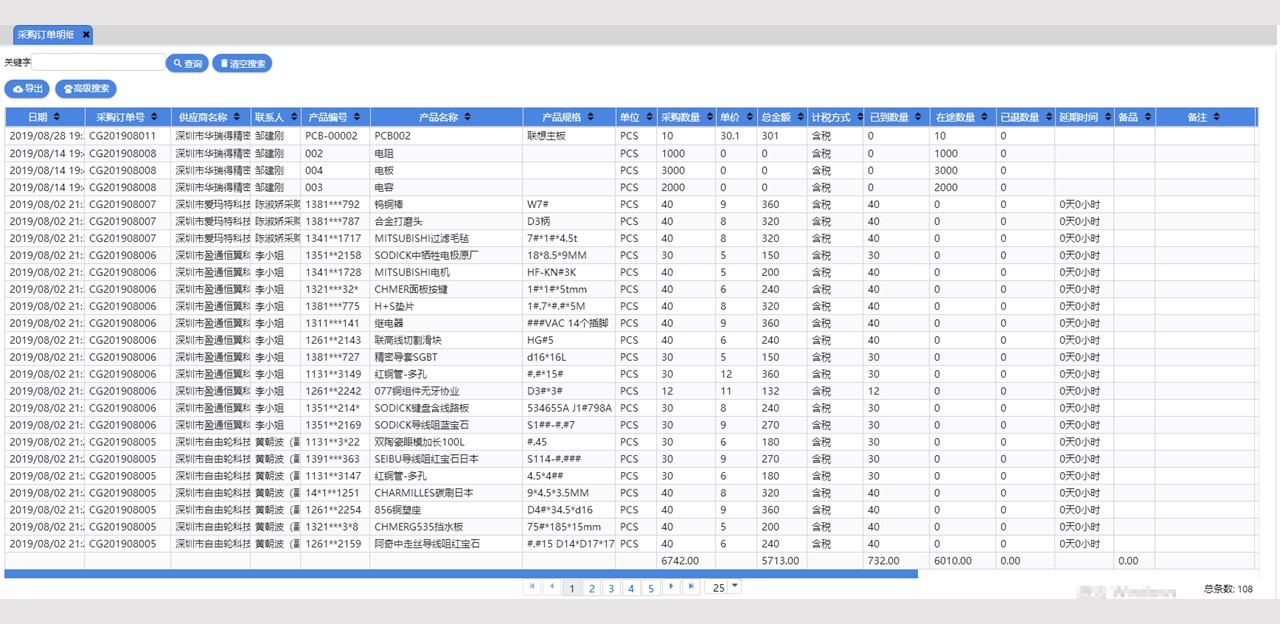Switch to page 3 of results
The height and width of the screenshot is (624, 1280).
(x=611, y=588)
